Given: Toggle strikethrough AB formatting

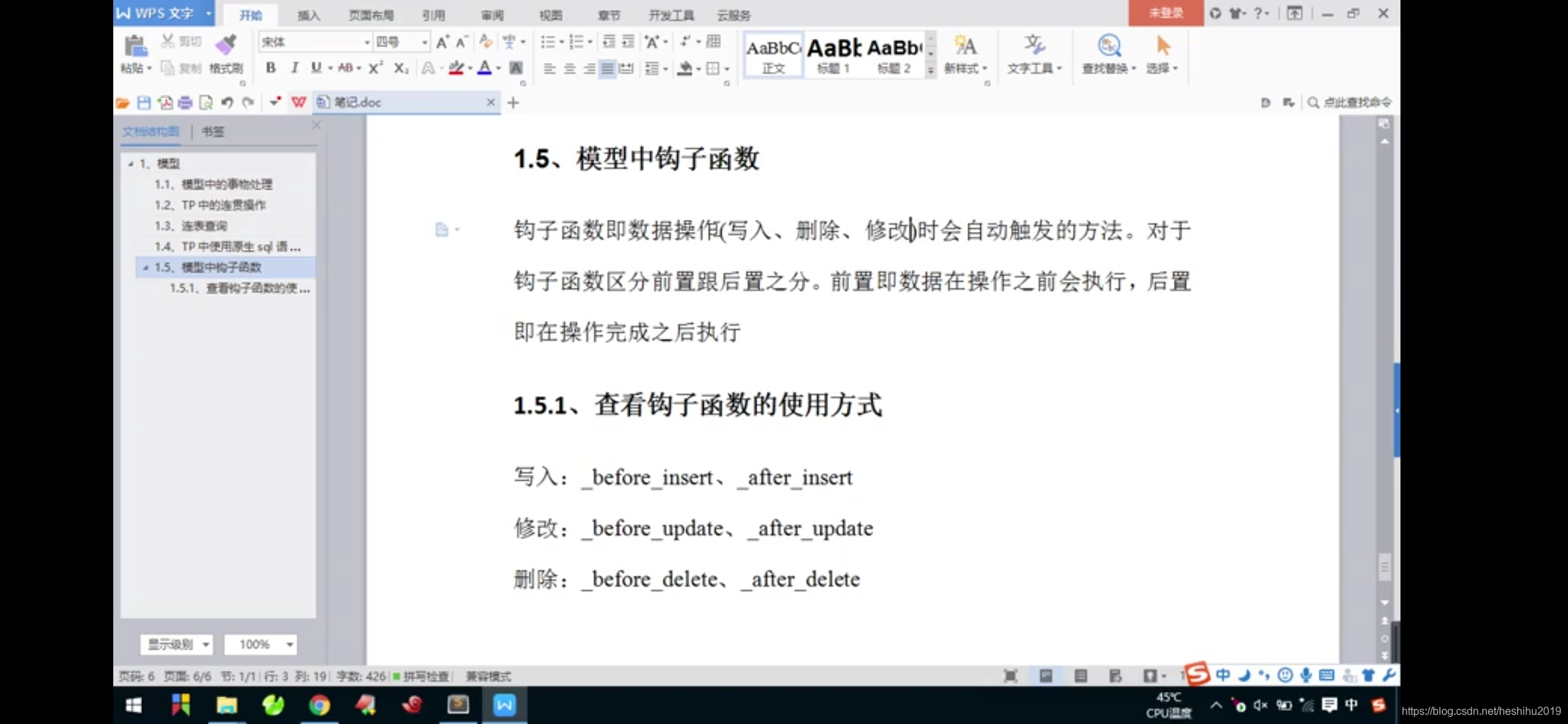Looking at the screenshot, I should pyautogui.click(x=345, y=68).
